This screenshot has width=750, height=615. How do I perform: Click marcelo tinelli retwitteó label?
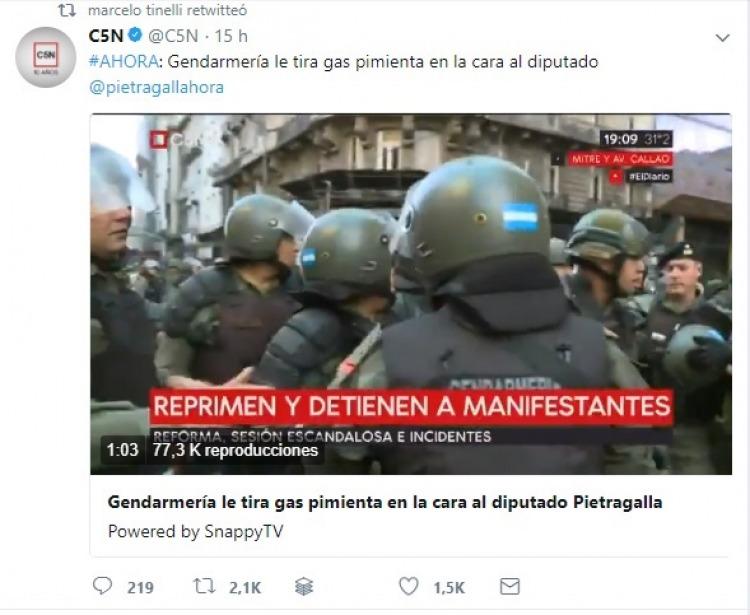coord(167,10)
